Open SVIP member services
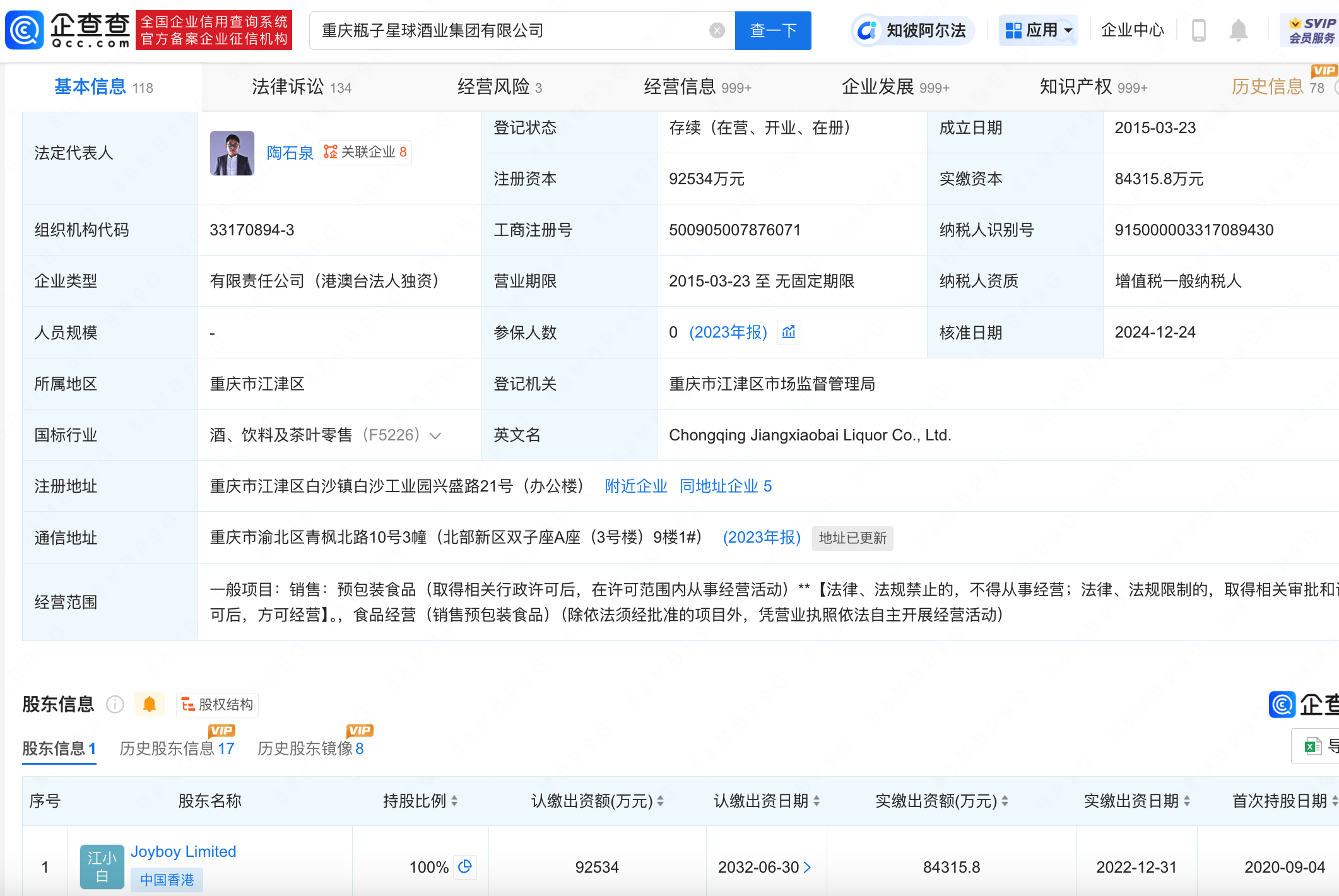This screenshot has width=1339, height=896. [x=1311, y=30]
